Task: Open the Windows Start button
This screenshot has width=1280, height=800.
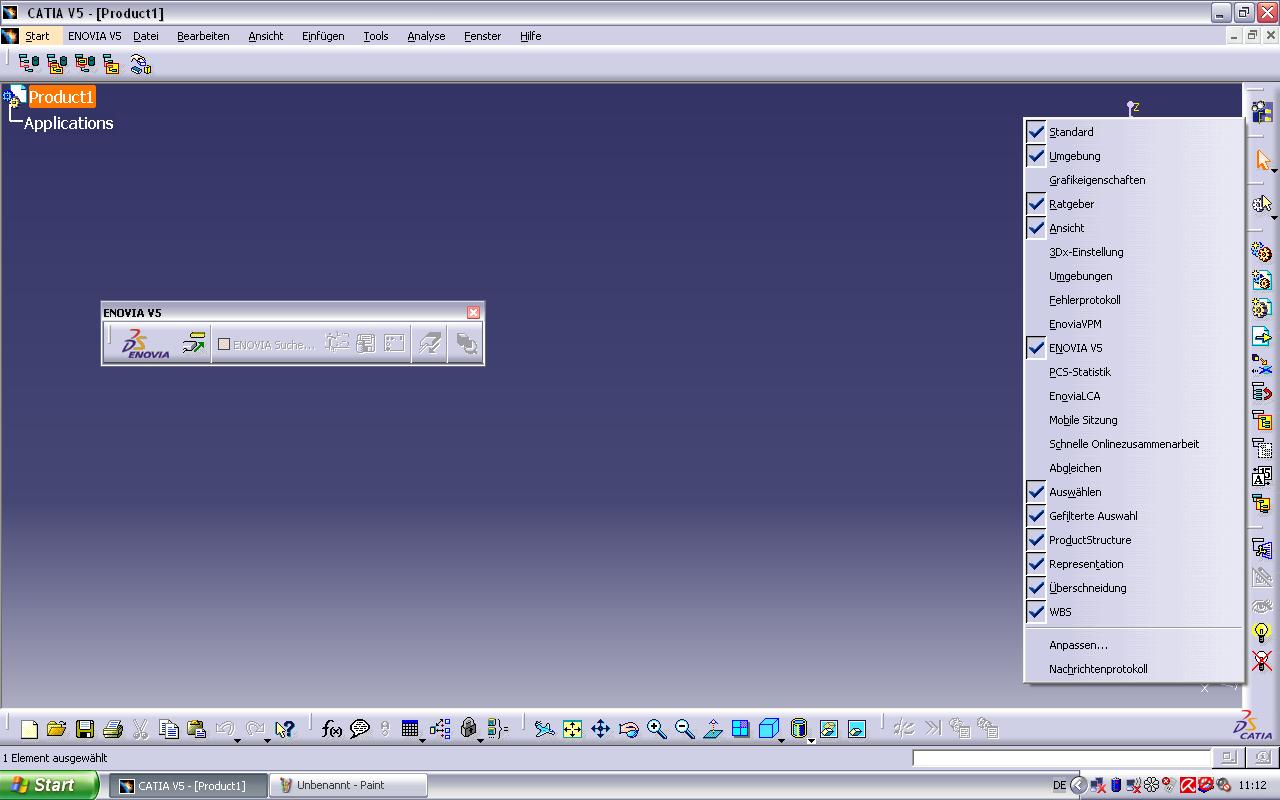Action: pos(48,785)
